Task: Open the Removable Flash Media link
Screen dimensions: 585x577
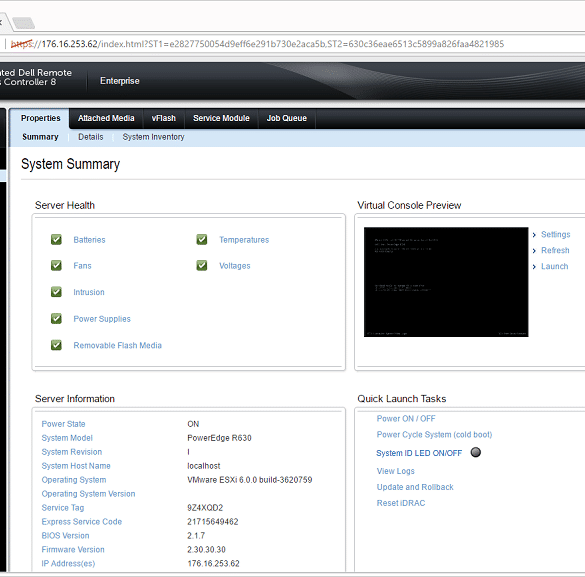Action: click(118, 345)
